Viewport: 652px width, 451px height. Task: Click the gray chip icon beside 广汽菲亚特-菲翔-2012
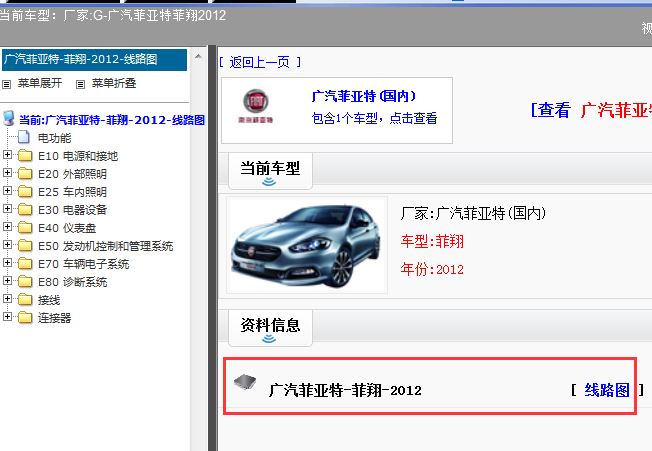245,382
